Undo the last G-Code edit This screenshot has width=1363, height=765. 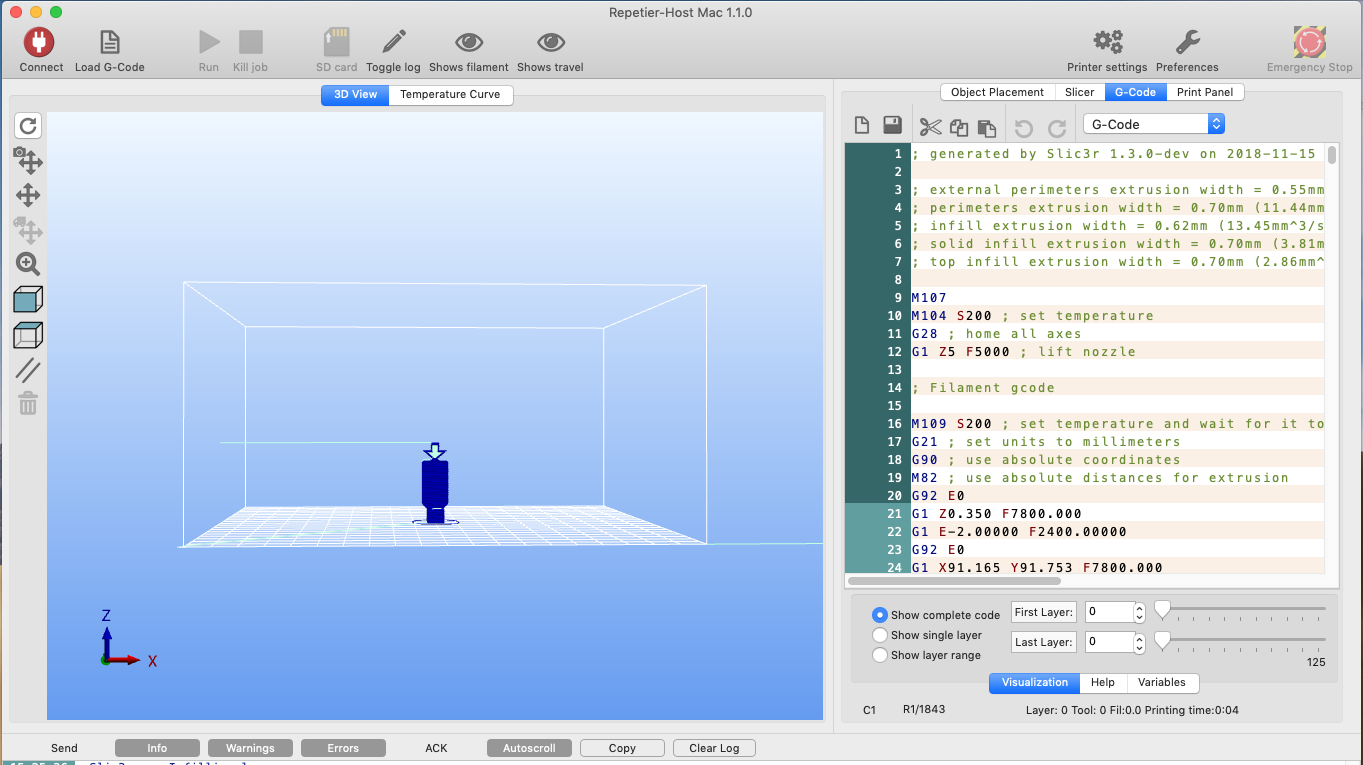1023,128
